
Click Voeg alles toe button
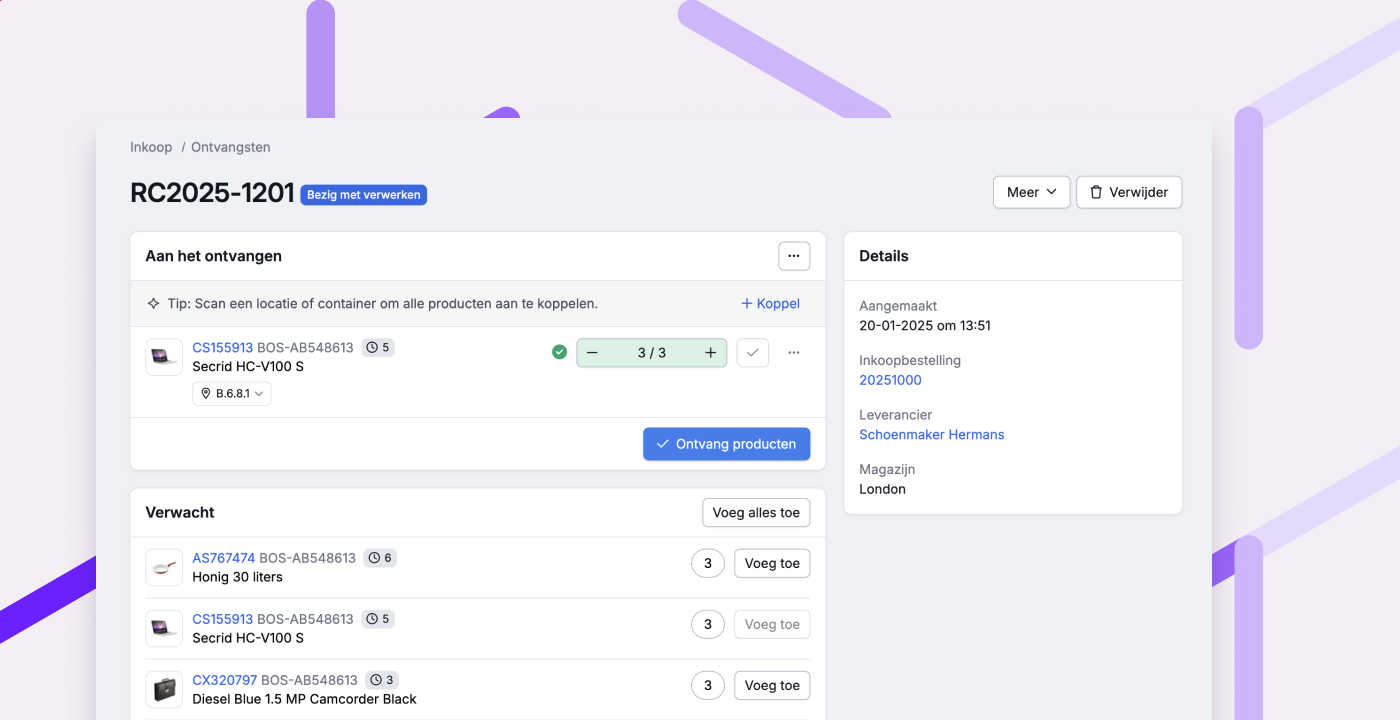point(756,513)
